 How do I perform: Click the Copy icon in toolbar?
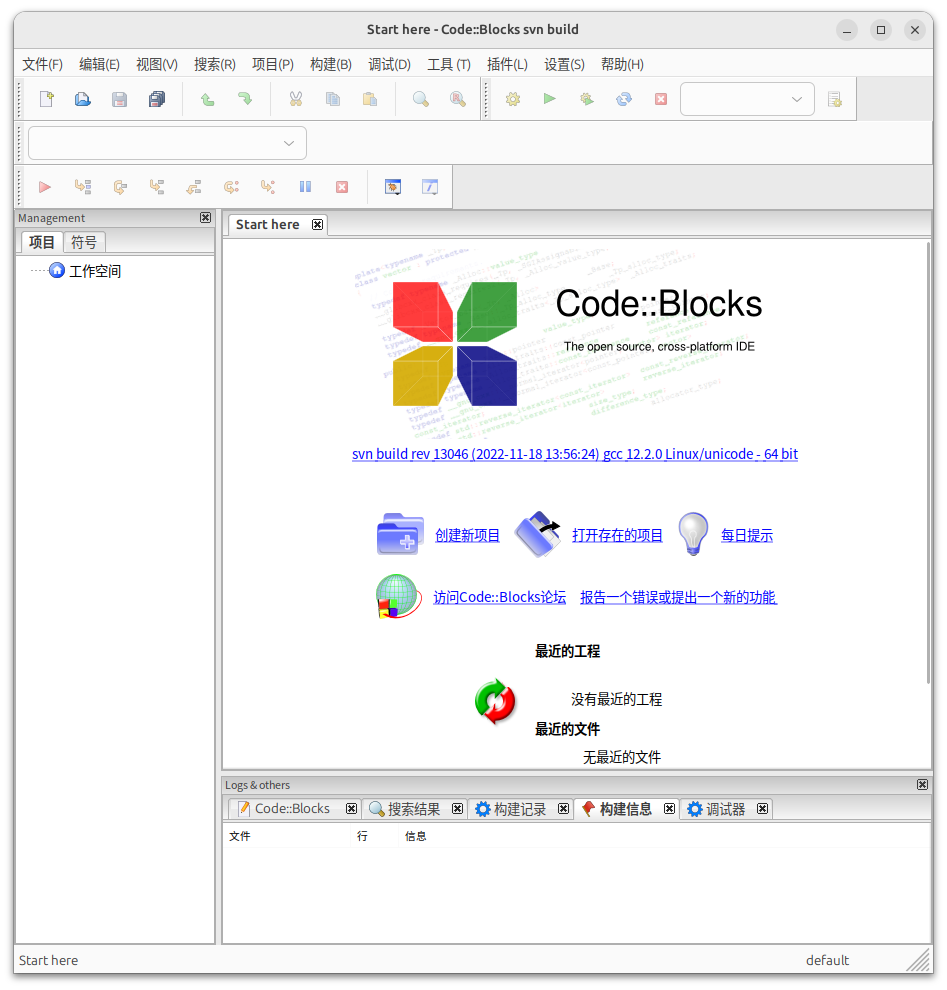tap(333, 99)
